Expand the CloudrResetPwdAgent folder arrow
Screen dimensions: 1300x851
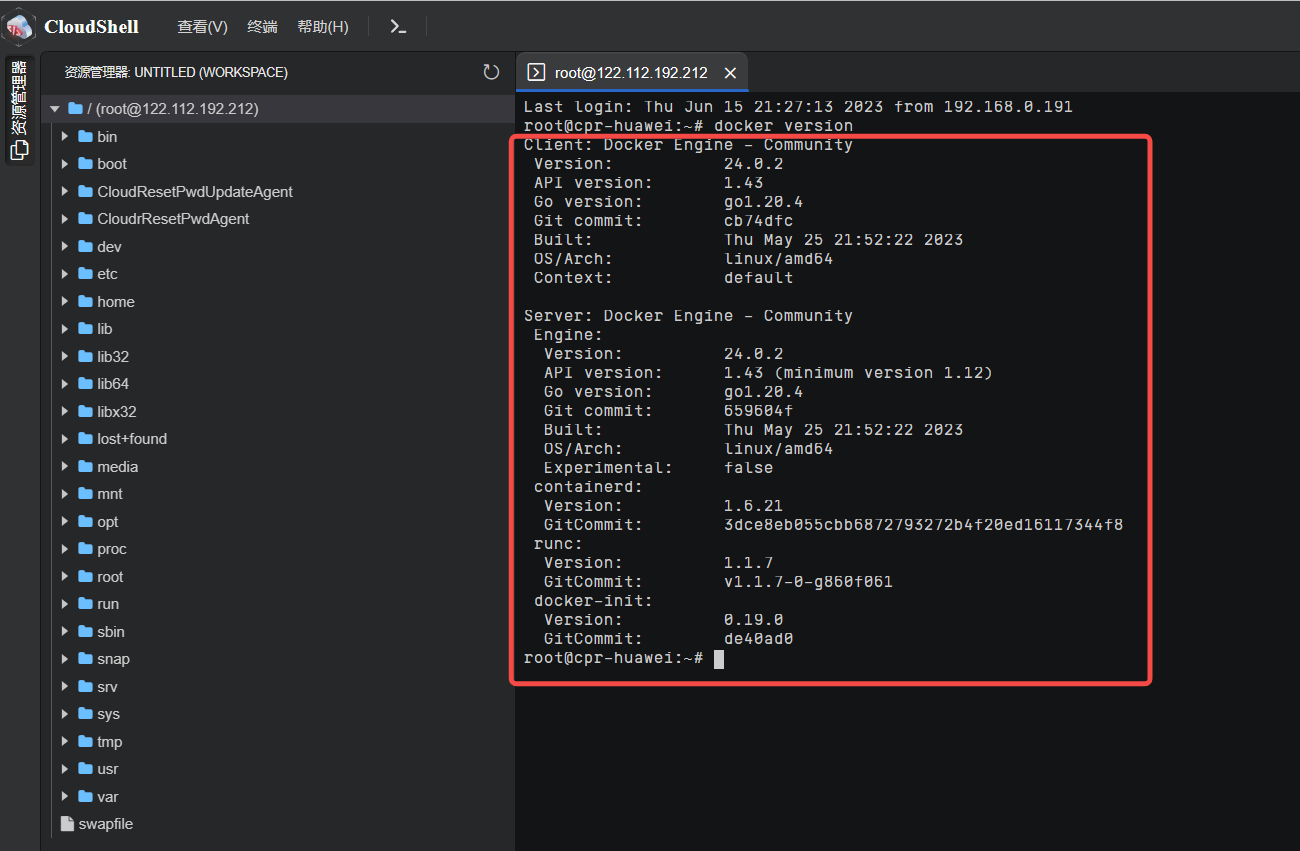(65, 219)
